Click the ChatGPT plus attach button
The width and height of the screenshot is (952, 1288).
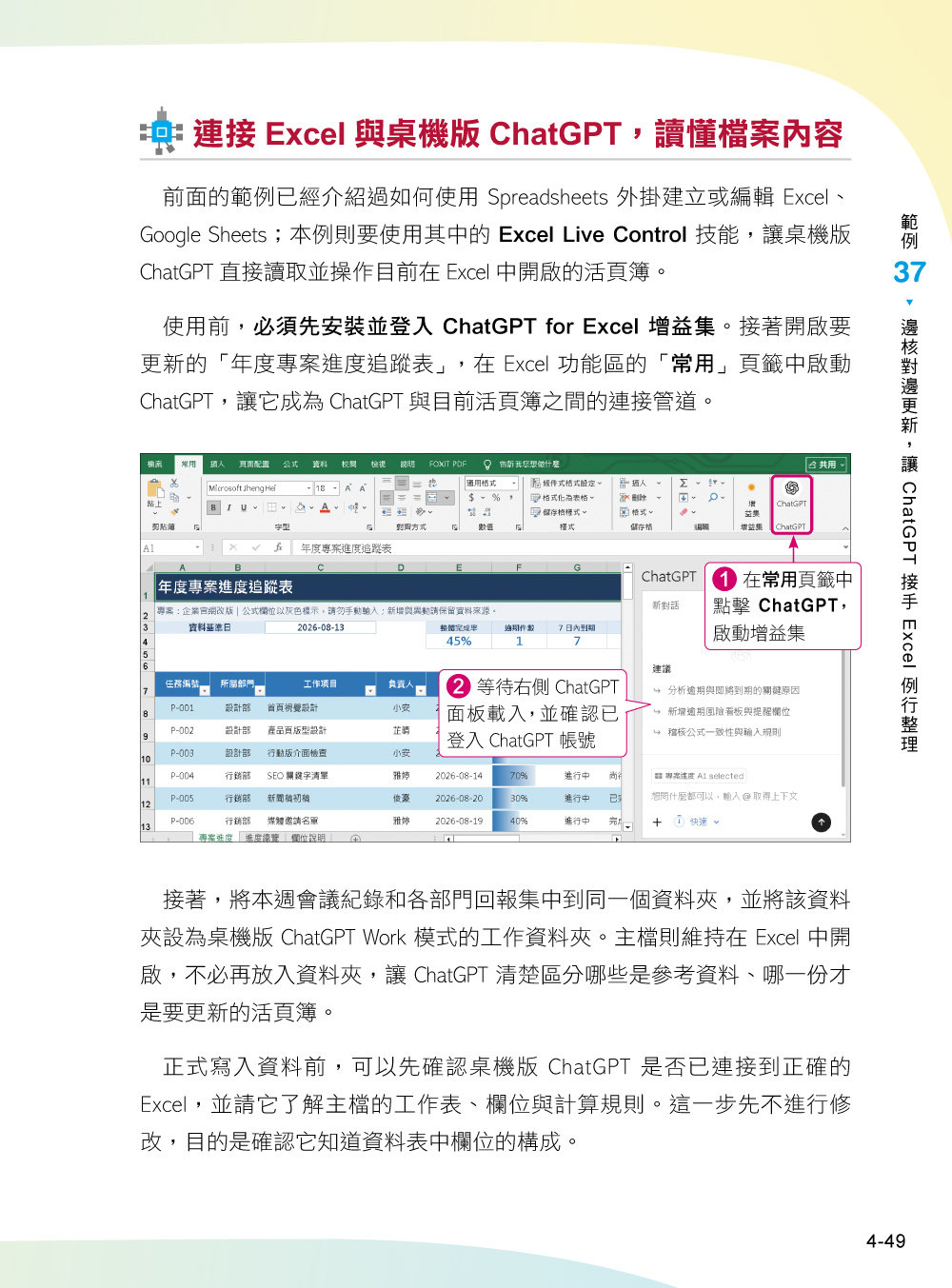pyautogui.click(x=657, y=822)
